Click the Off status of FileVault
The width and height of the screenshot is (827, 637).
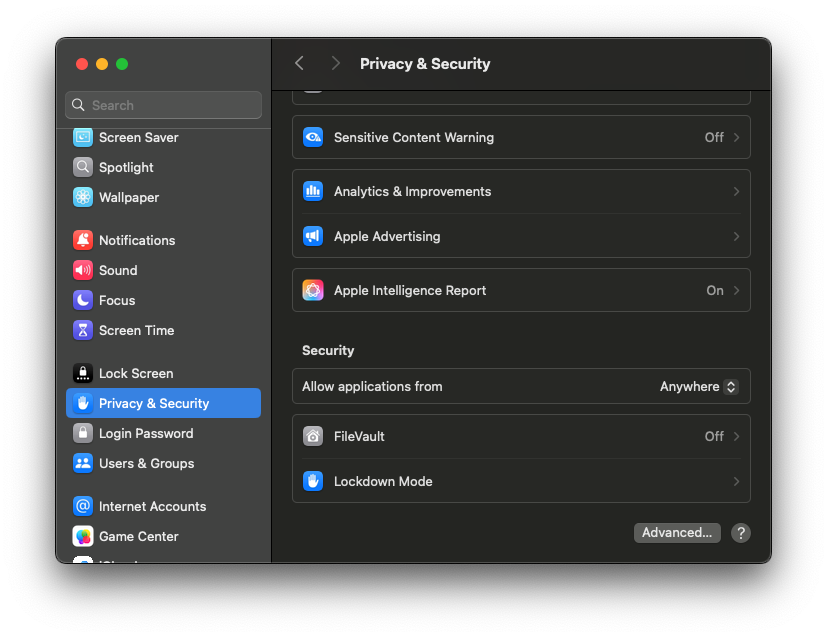[x=714, y=437]
